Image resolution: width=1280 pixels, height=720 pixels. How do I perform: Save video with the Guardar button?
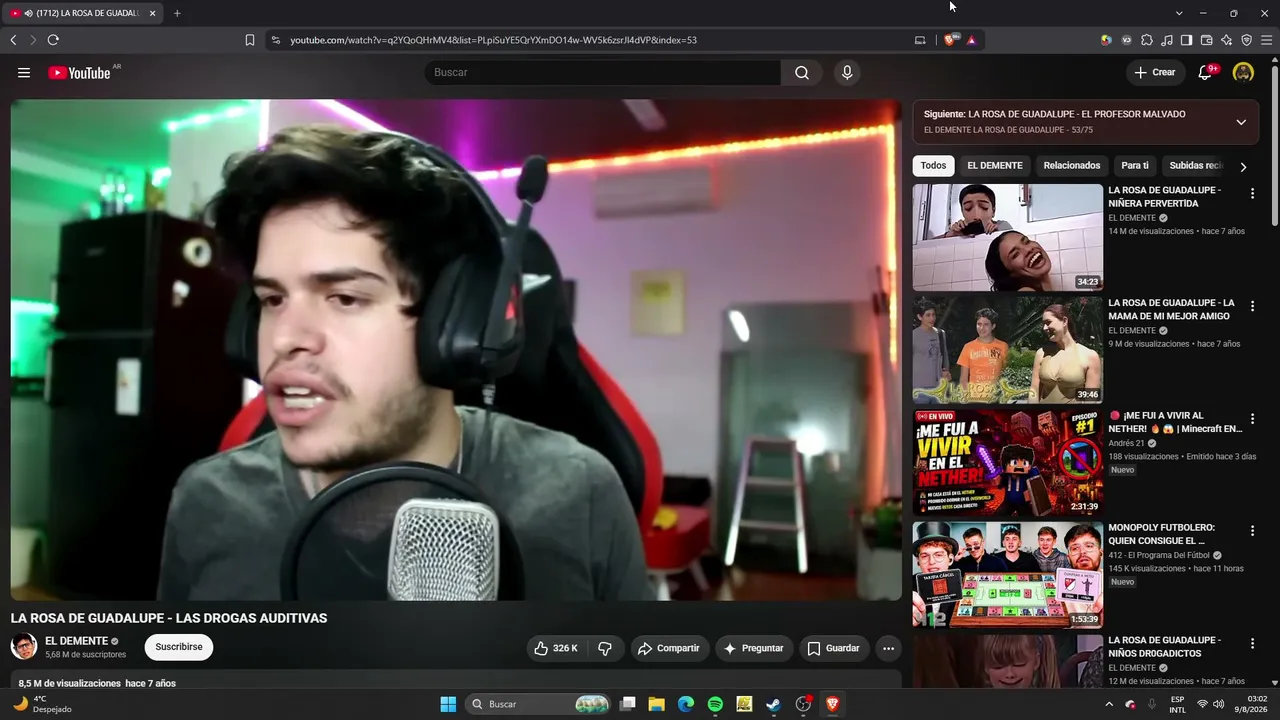(x=834, y=648)
